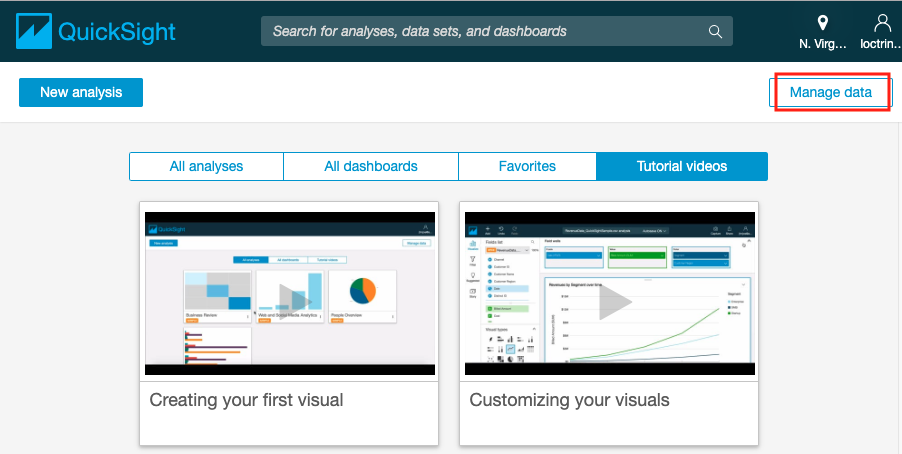Play the Customizing your visuals video
902x454 pixels.
(x=615, y=302)
